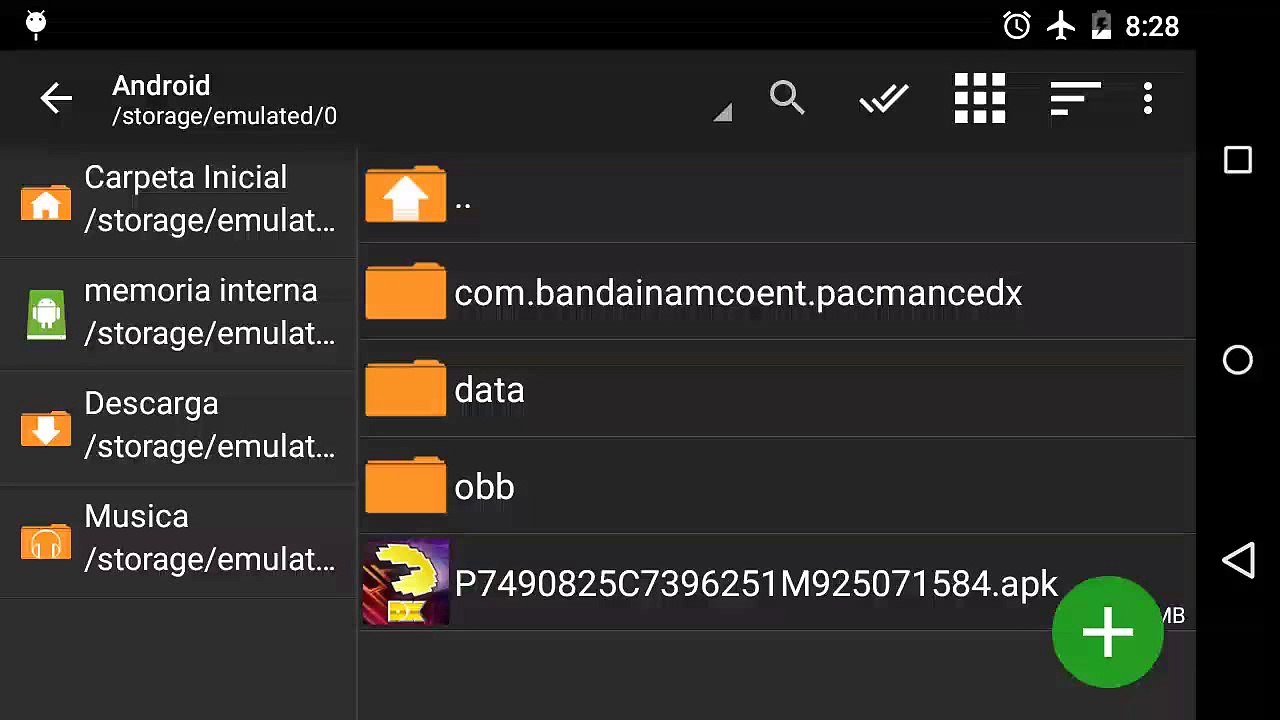The width and height of the screenshot is (1280, 720).
Task: Switch to grid view icon
Action: point(979,98)
